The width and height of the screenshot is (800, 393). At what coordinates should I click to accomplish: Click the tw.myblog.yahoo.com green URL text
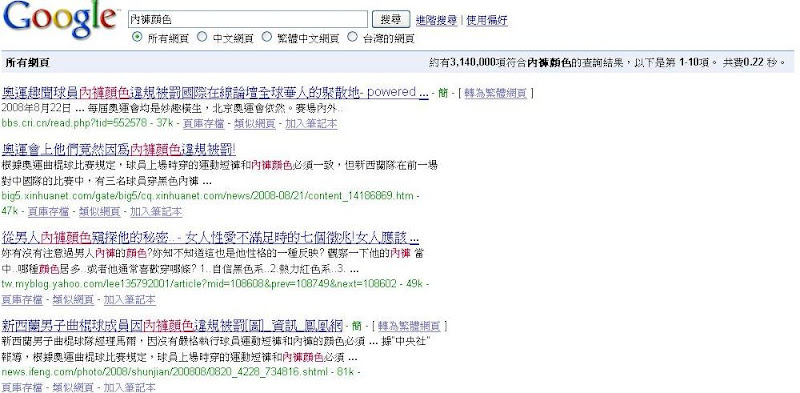tap(199, 284)
